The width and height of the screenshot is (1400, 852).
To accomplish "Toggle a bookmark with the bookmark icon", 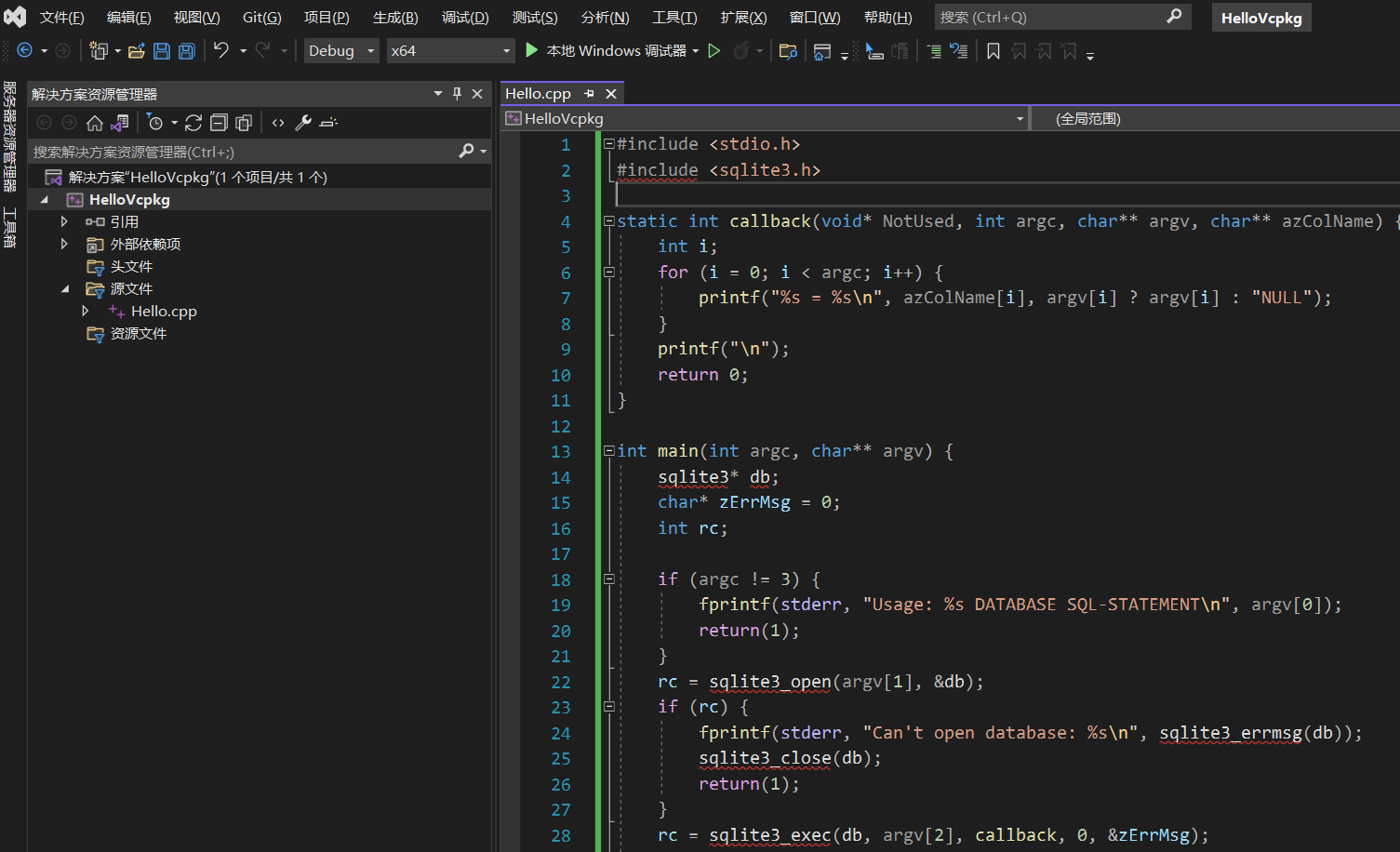I will [993, 51].
